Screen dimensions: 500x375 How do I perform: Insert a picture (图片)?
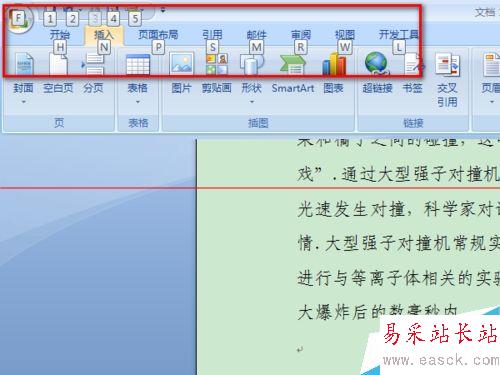click(181, 73)
